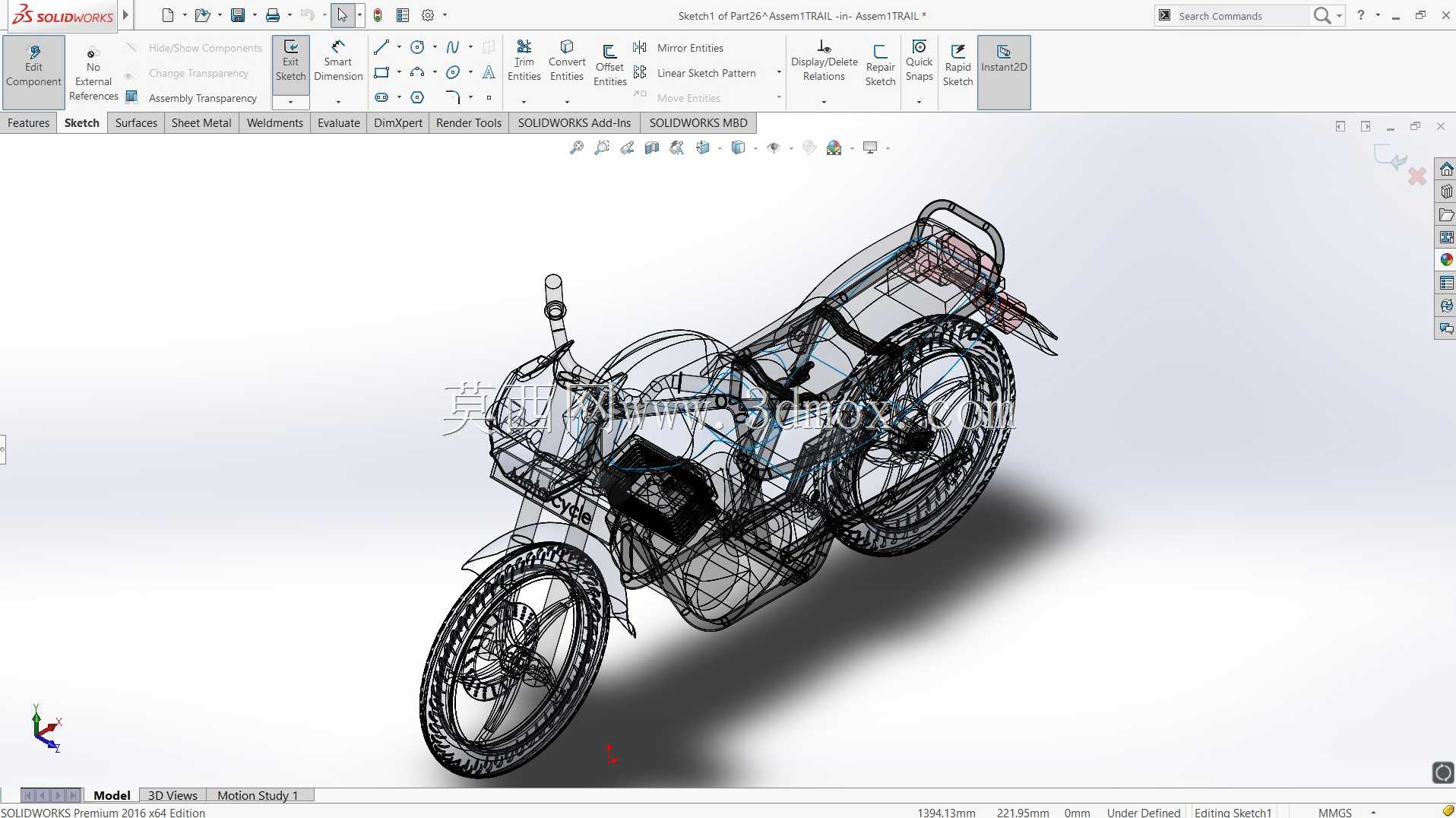
Task: Open Motion Study 1 tab
Action: 258,795
